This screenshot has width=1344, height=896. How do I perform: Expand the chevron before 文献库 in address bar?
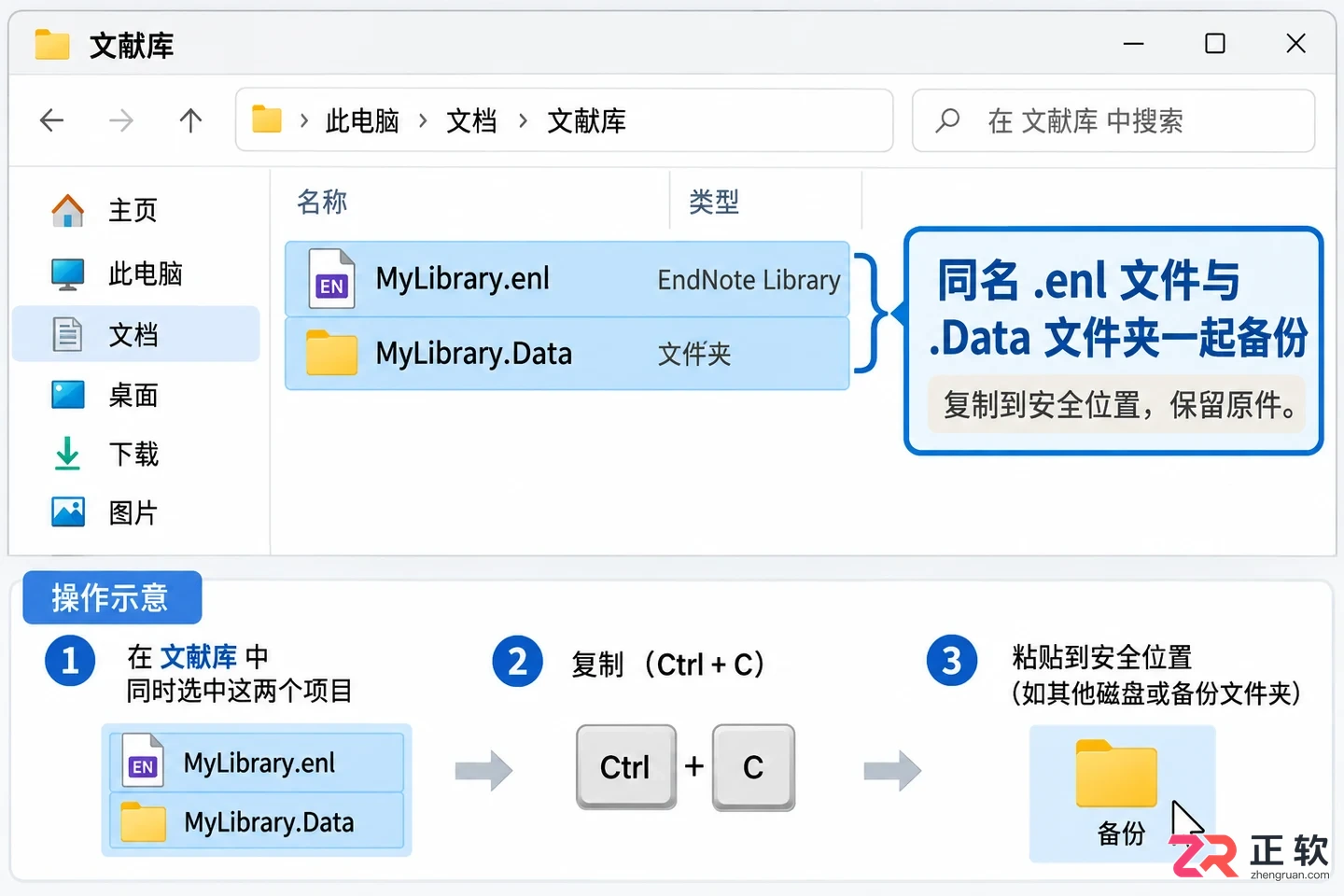tap(523, 120)
